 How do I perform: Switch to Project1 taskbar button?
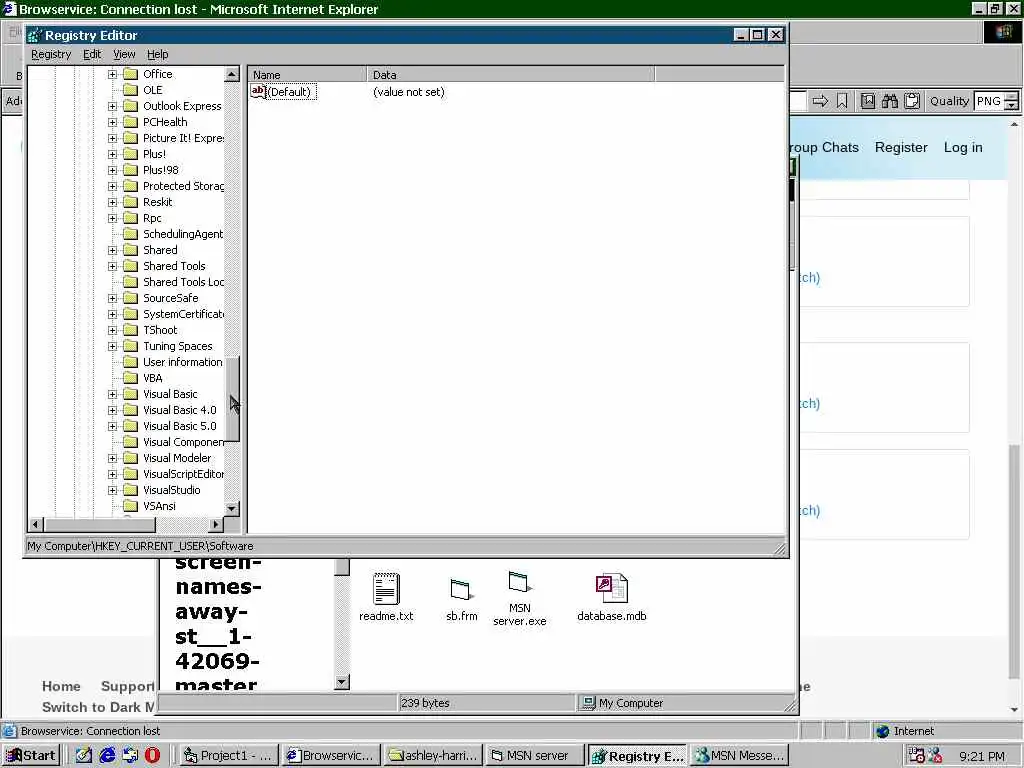pos(229,756)
